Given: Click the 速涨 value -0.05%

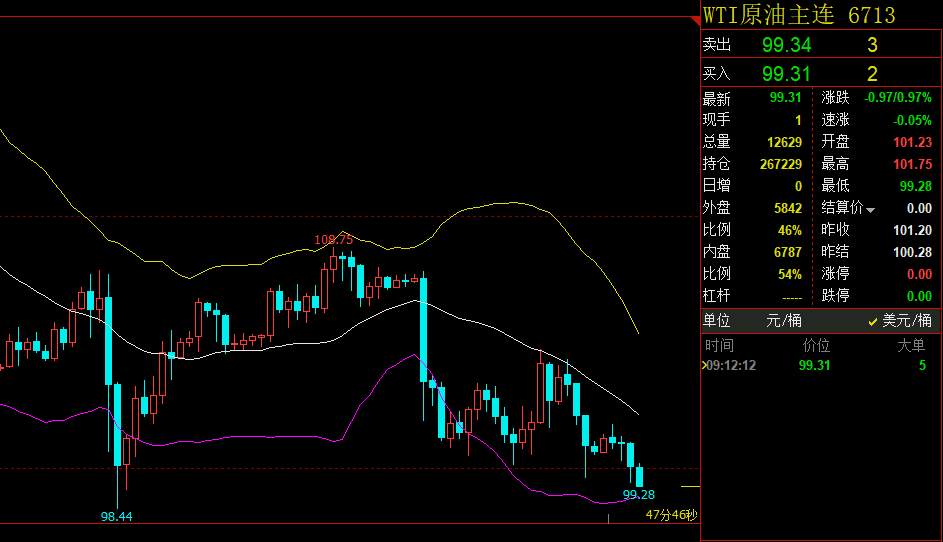Looking at the screenshot, I should [x=912, y=120].
